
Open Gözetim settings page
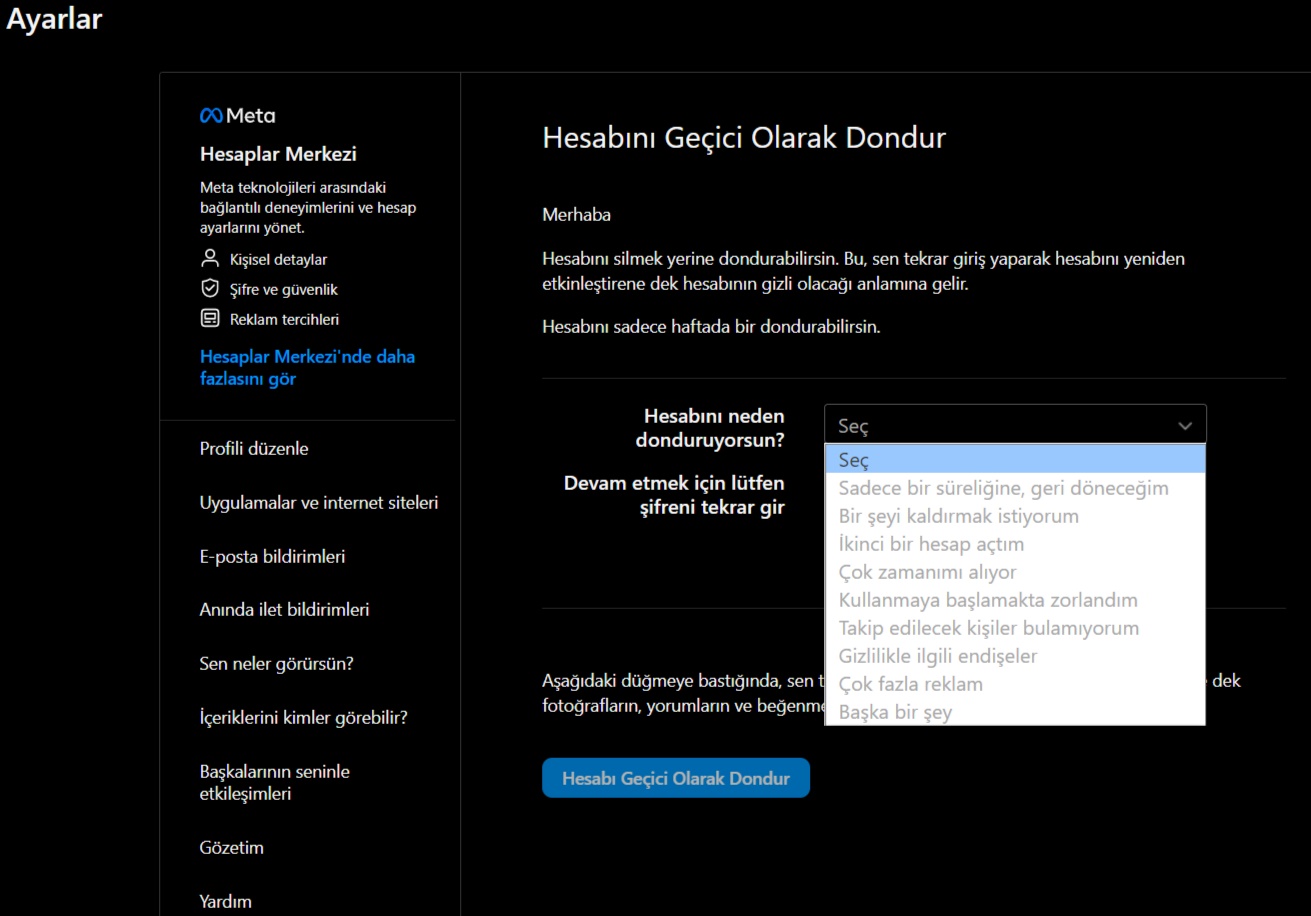tap(232, 848)
